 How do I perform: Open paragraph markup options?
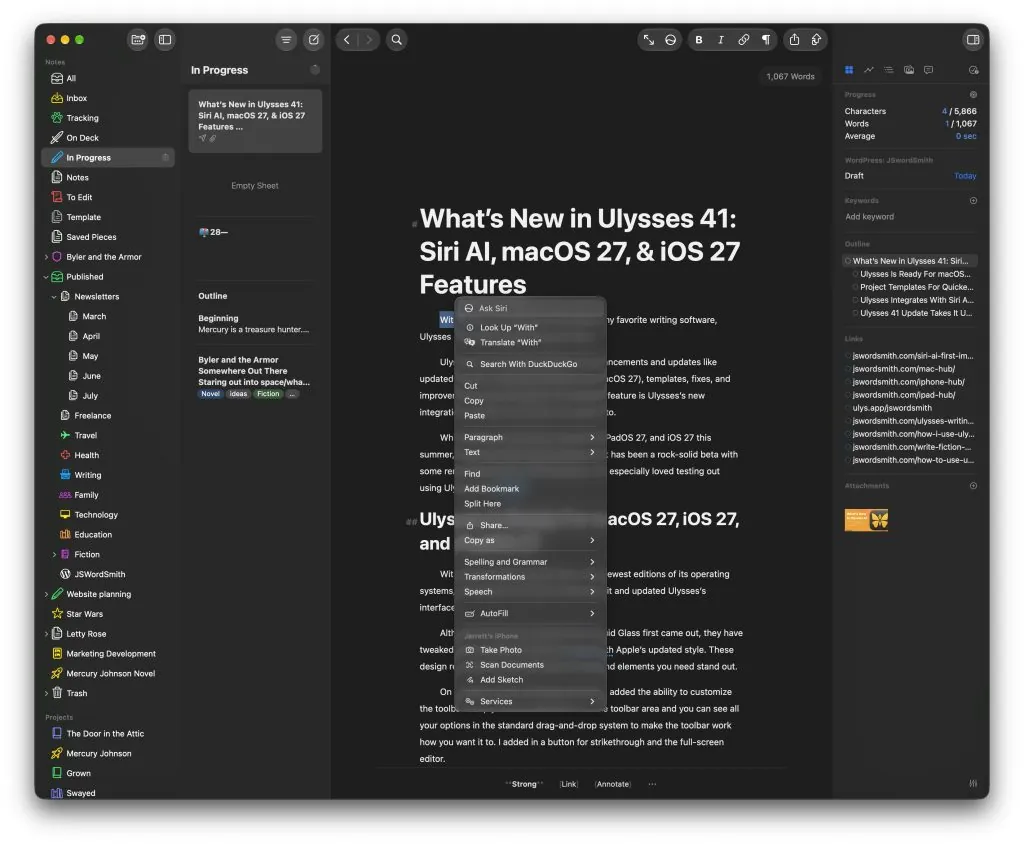[765, 40]
